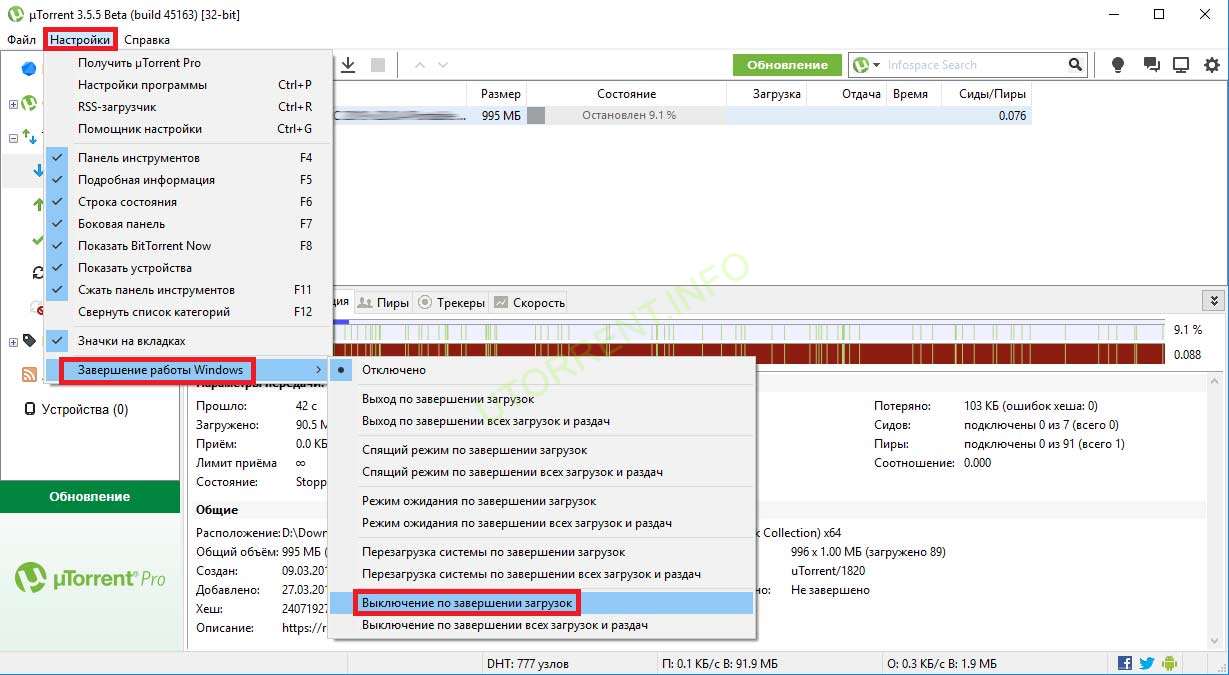
Task: Toggle 'Подробная информация' option
Action: [x=188, y=180]
